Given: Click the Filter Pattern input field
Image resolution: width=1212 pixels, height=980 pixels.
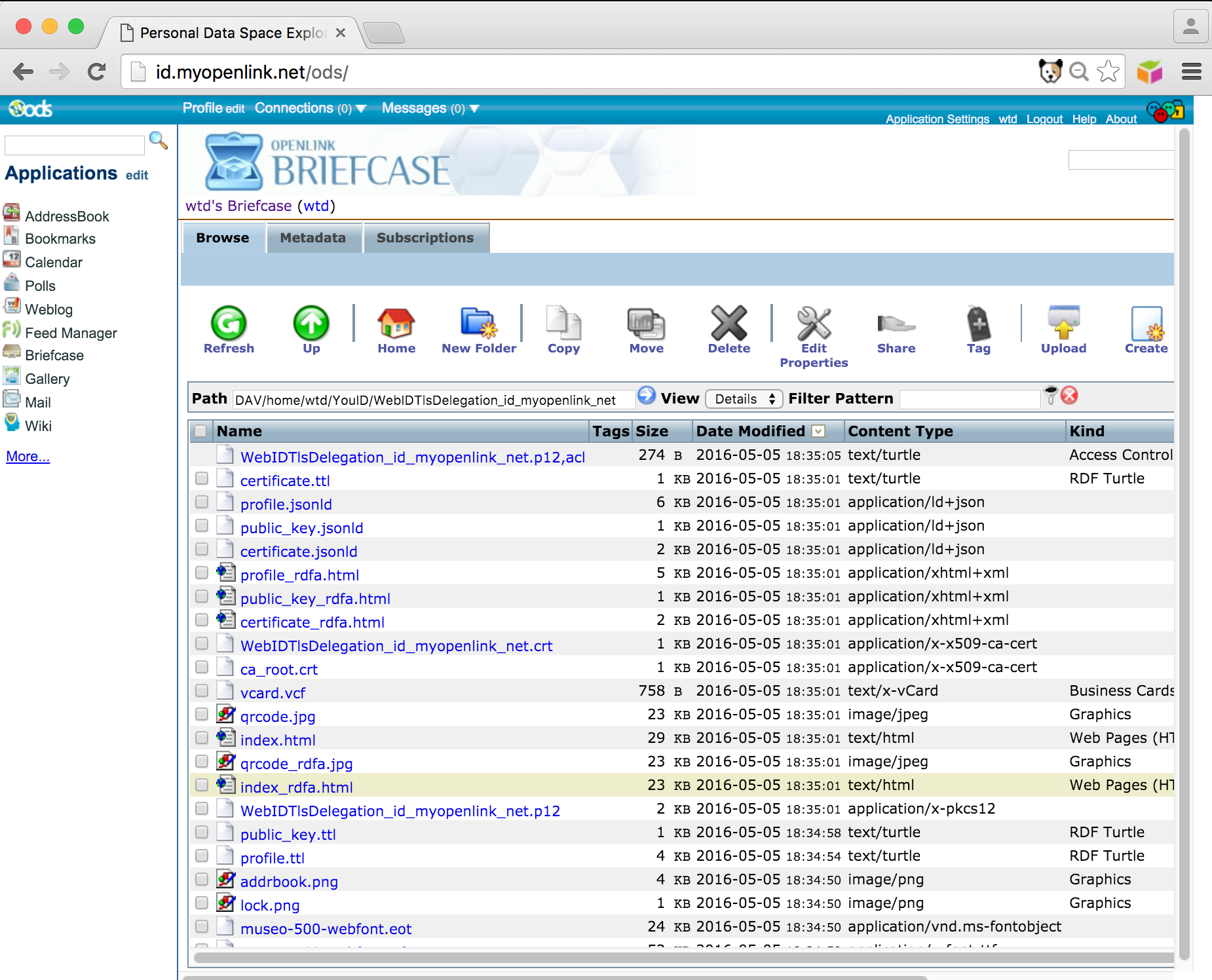Looking at the screenshot, I should (970, 399).
